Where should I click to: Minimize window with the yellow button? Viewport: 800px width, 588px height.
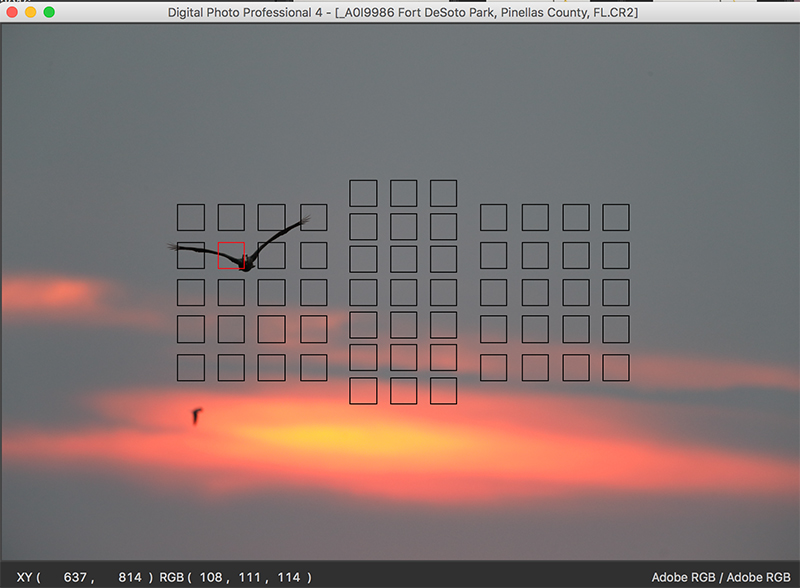[x=31, y=12]
